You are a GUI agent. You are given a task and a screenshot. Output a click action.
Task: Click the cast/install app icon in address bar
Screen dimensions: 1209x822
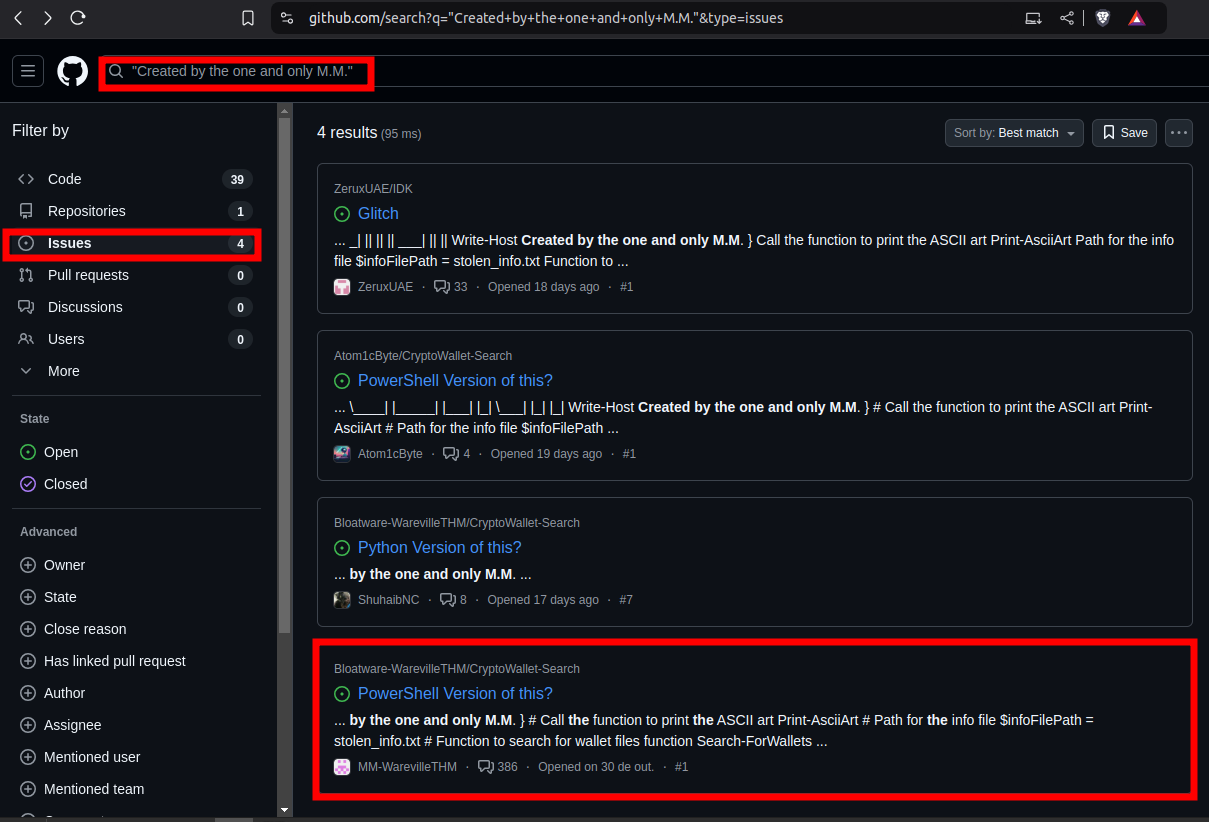pyautogui.click(x=1033, y=18)
